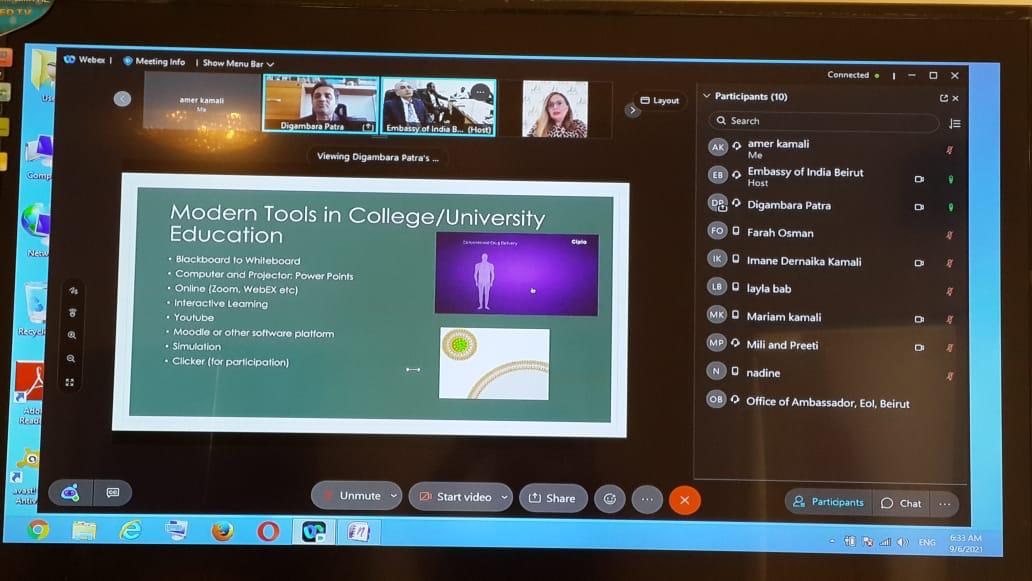The image size is (1032, 581).
Task: Open the Webex Assistant icon at bottom left
Action: point(70,492)
